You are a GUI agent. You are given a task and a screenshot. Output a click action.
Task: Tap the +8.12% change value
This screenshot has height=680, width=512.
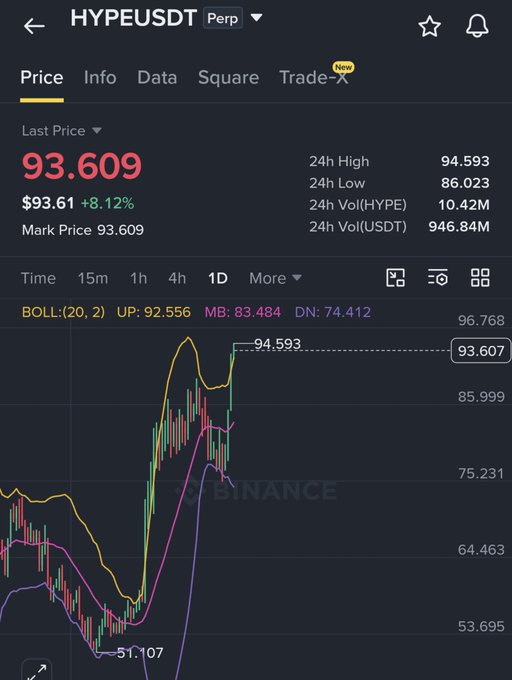107,203
